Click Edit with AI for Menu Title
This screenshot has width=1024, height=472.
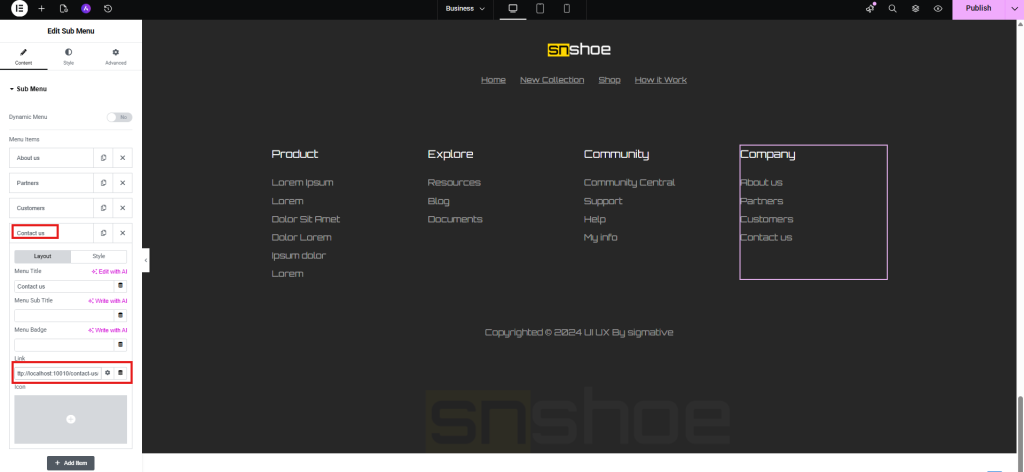pyautogui.click(x=109, y=271)
